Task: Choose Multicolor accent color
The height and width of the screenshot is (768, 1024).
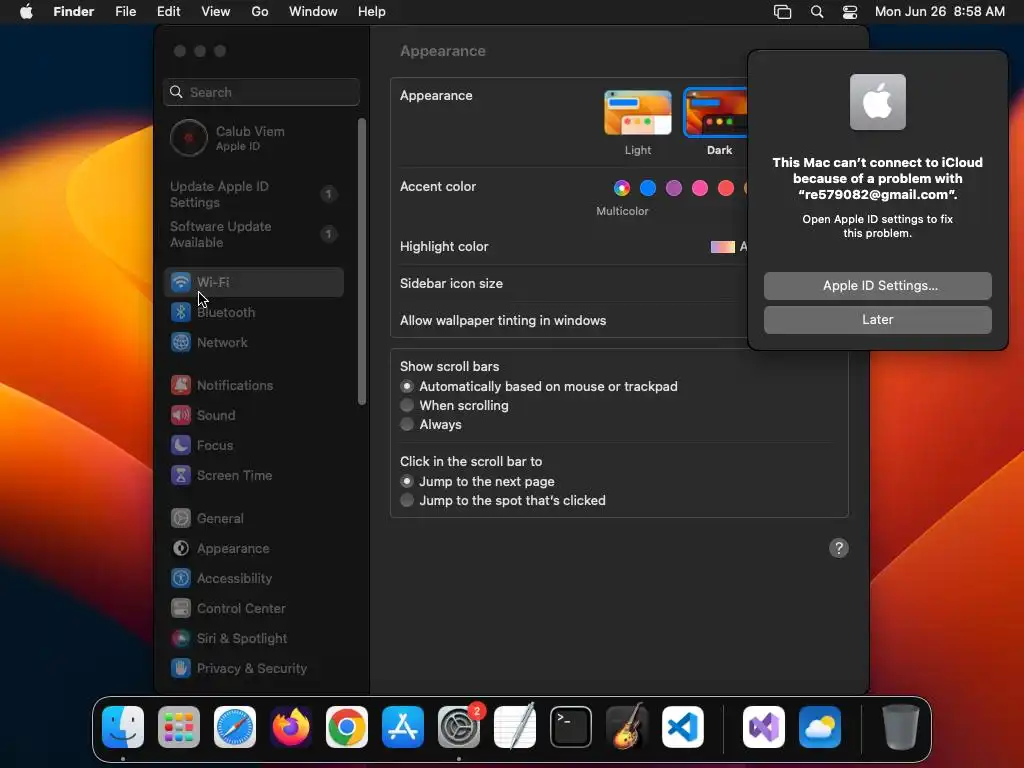Action: point(622,188)
